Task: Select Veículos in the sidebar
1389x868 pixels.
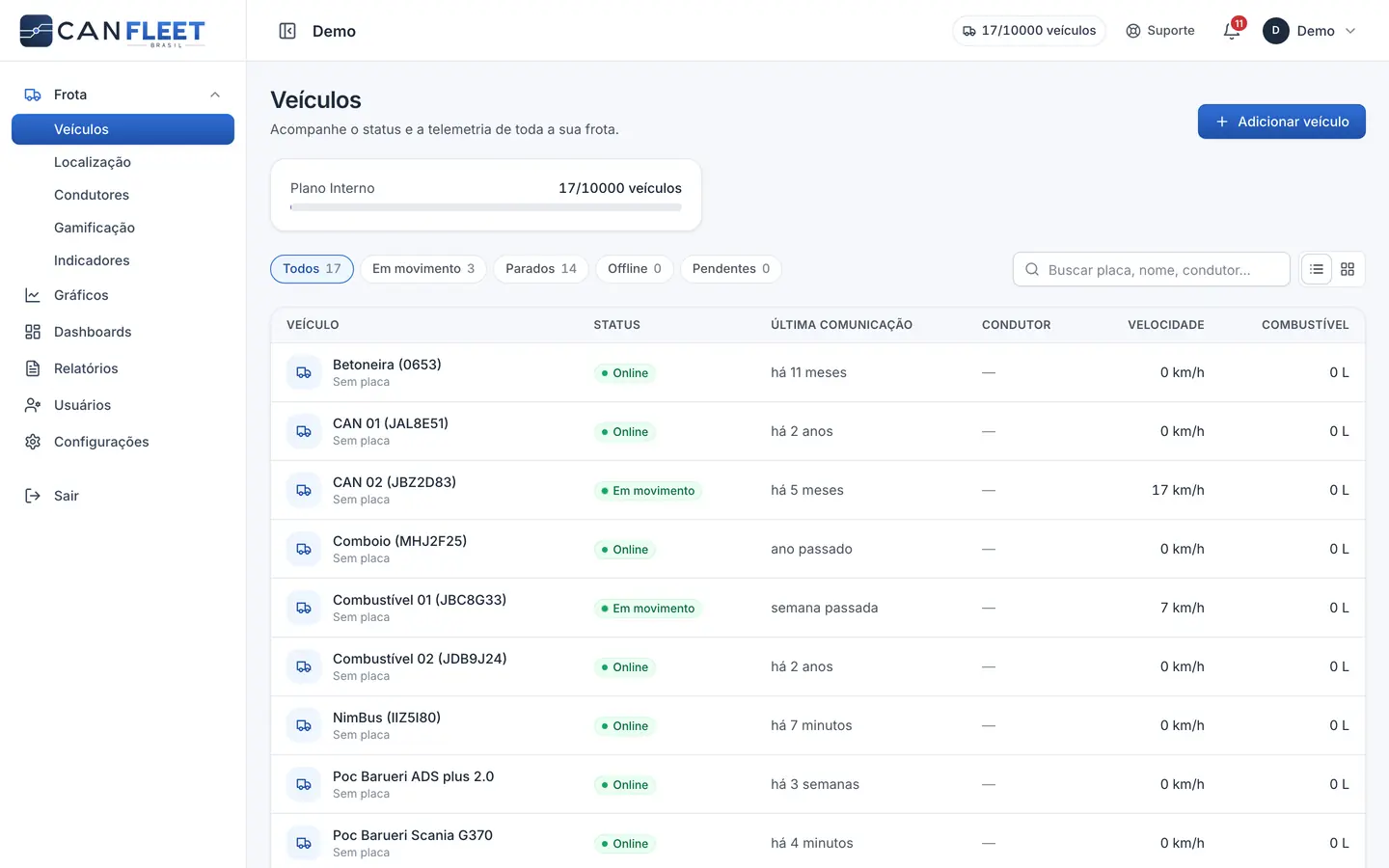Action: click(123, 129)
